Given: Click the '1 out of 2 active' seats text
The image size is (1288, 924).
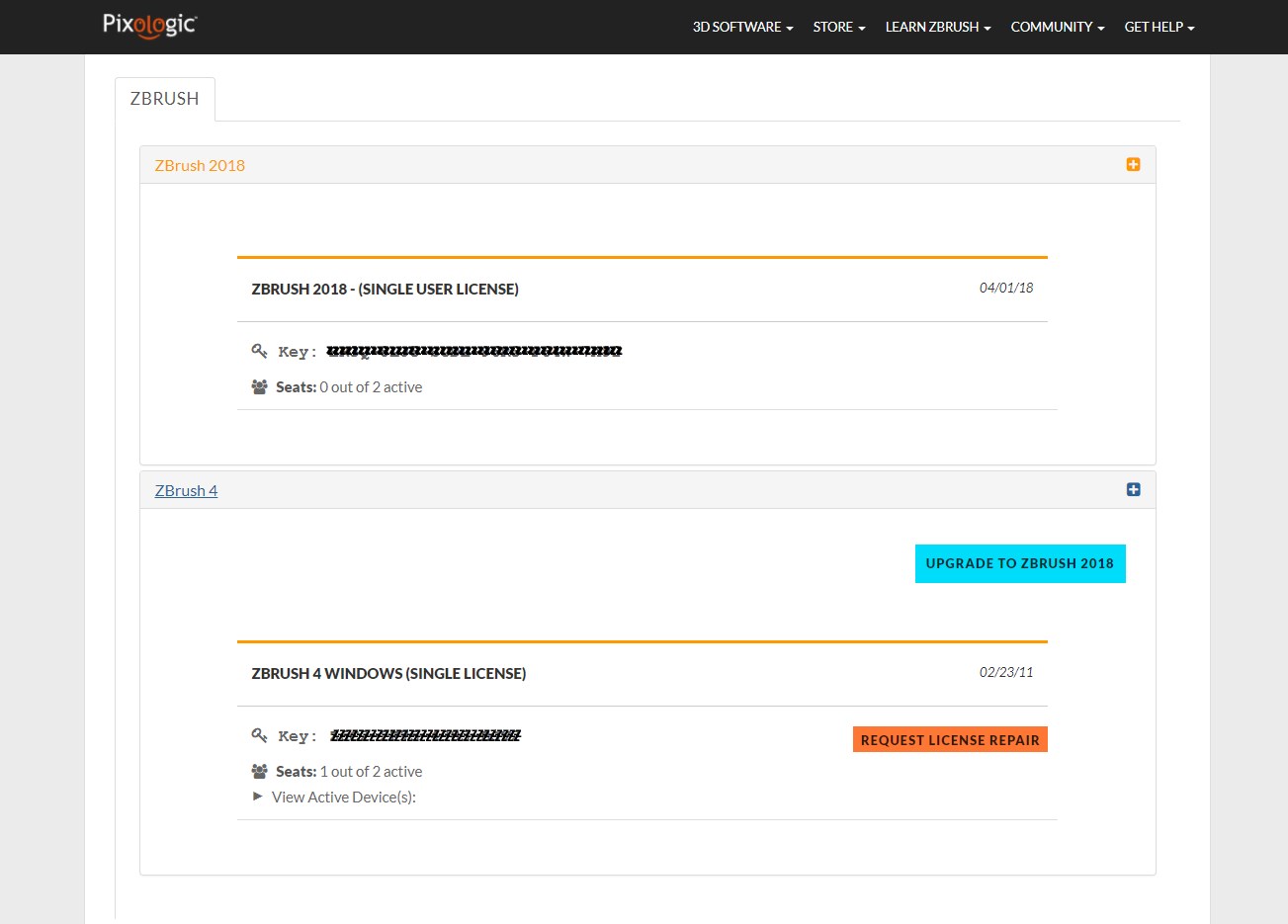Looking at the screenshot, I should pos(371,772).
